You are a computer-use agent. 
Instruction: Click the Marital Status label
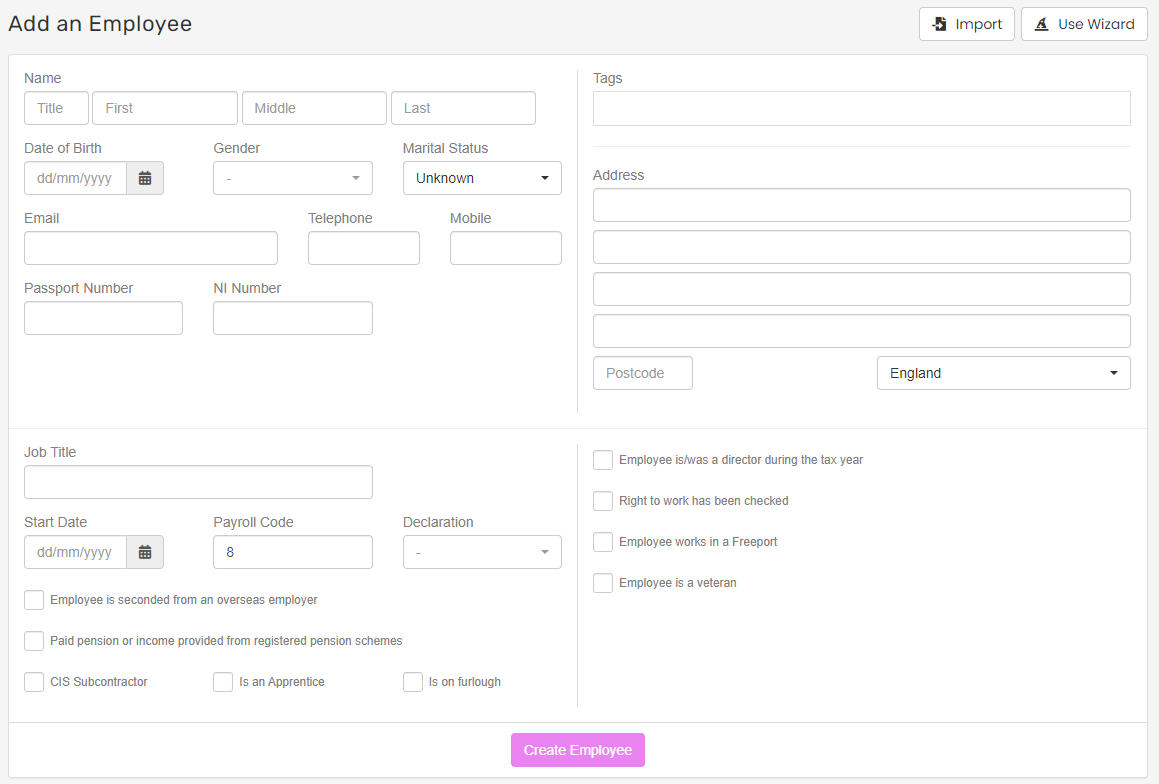(446, 148)
